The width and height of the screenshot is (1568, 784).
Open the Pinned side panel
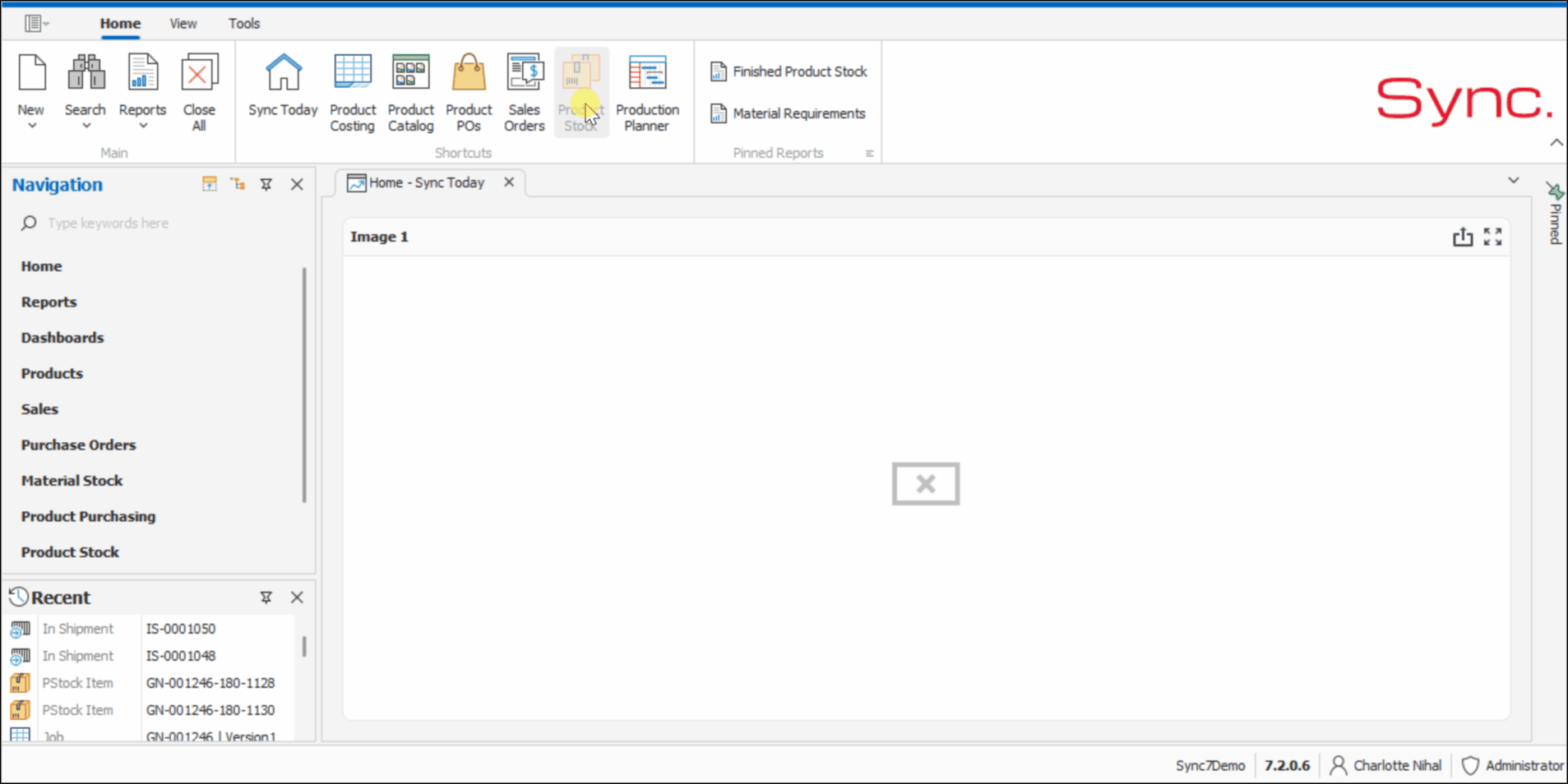1554,214
